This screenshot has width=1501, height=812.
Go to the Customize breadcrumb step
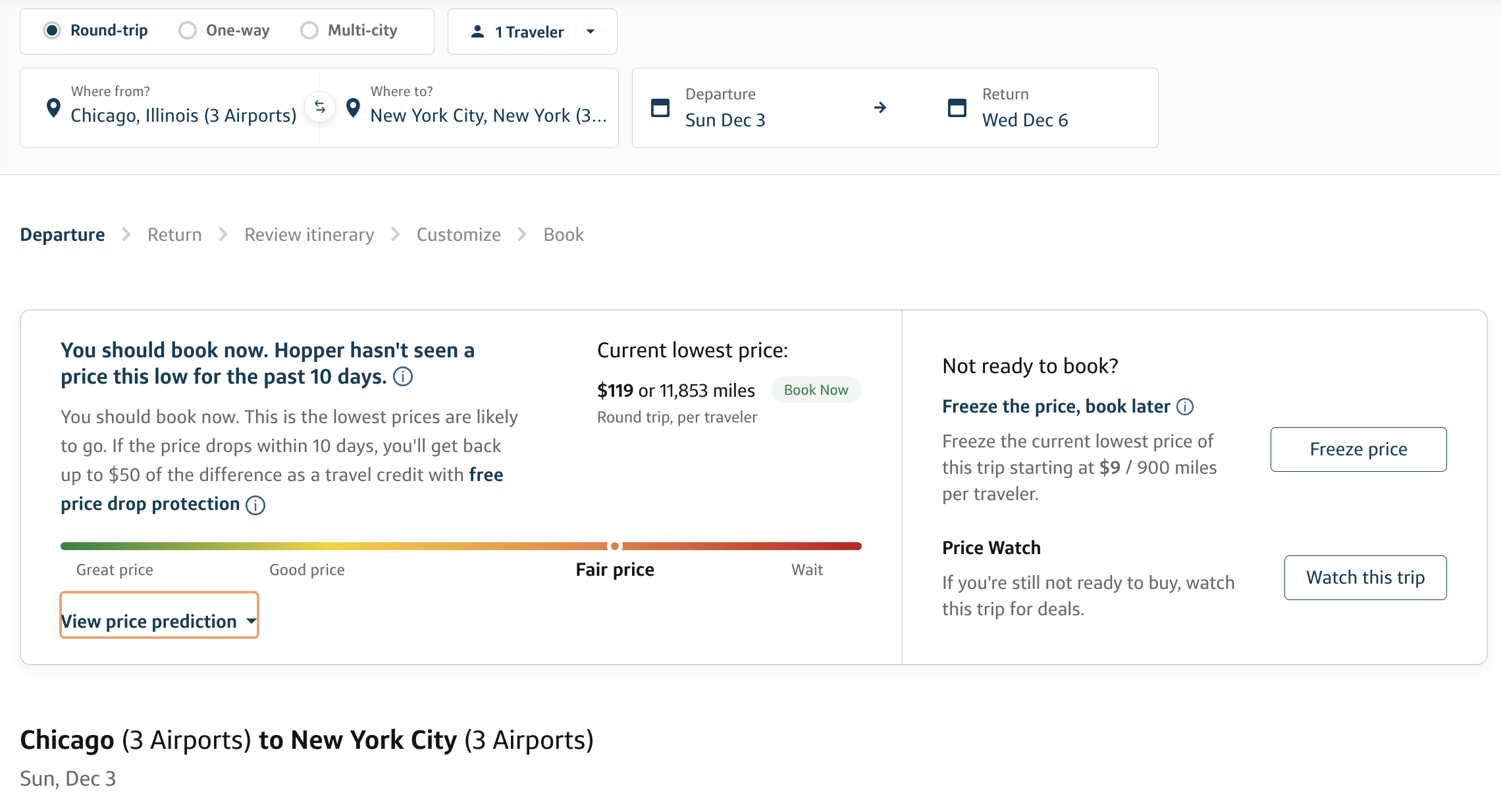tap(459, 235)
